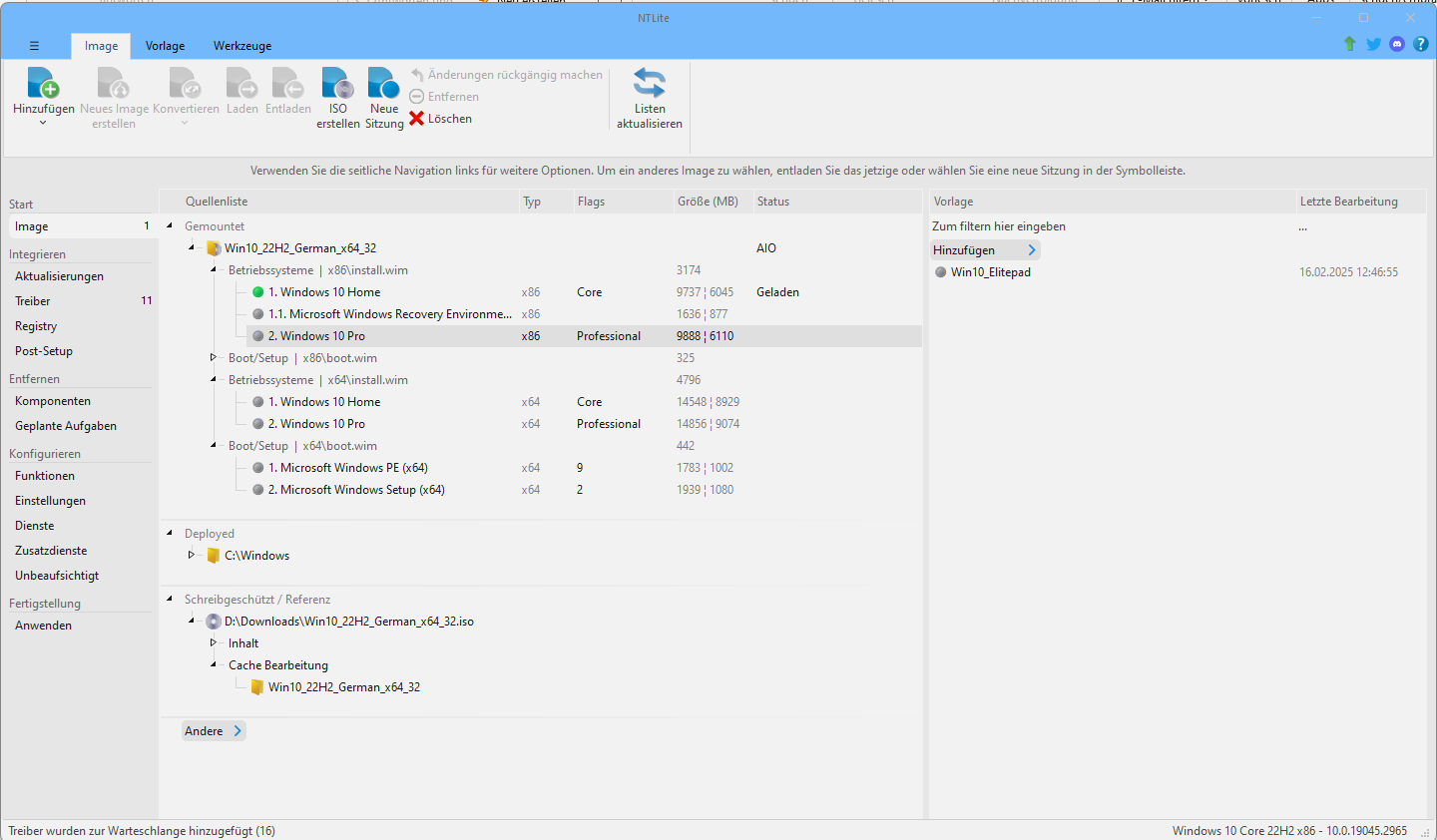Open the Twitter bird icon
Image resolution: width=1437 pixels, height=840 pixels.
tap(1374, 44)
